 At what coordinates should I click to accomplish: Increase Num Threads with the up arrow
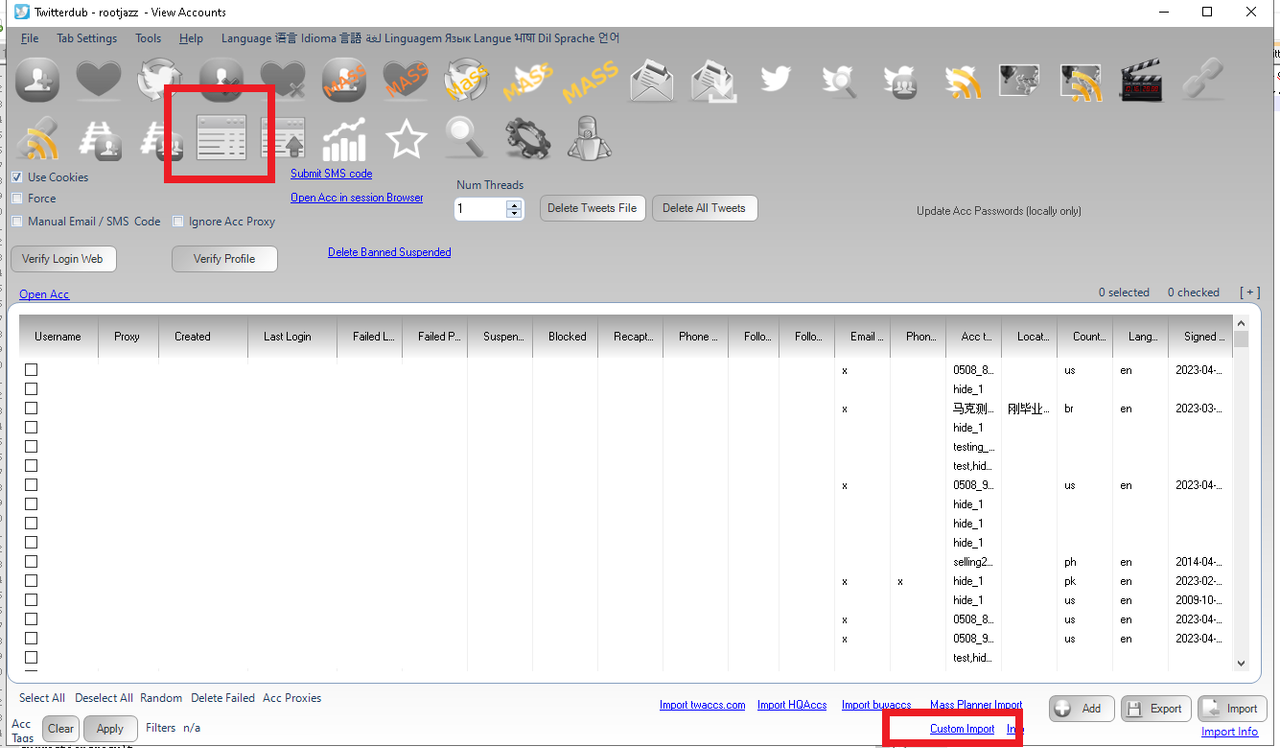point(514,204)
